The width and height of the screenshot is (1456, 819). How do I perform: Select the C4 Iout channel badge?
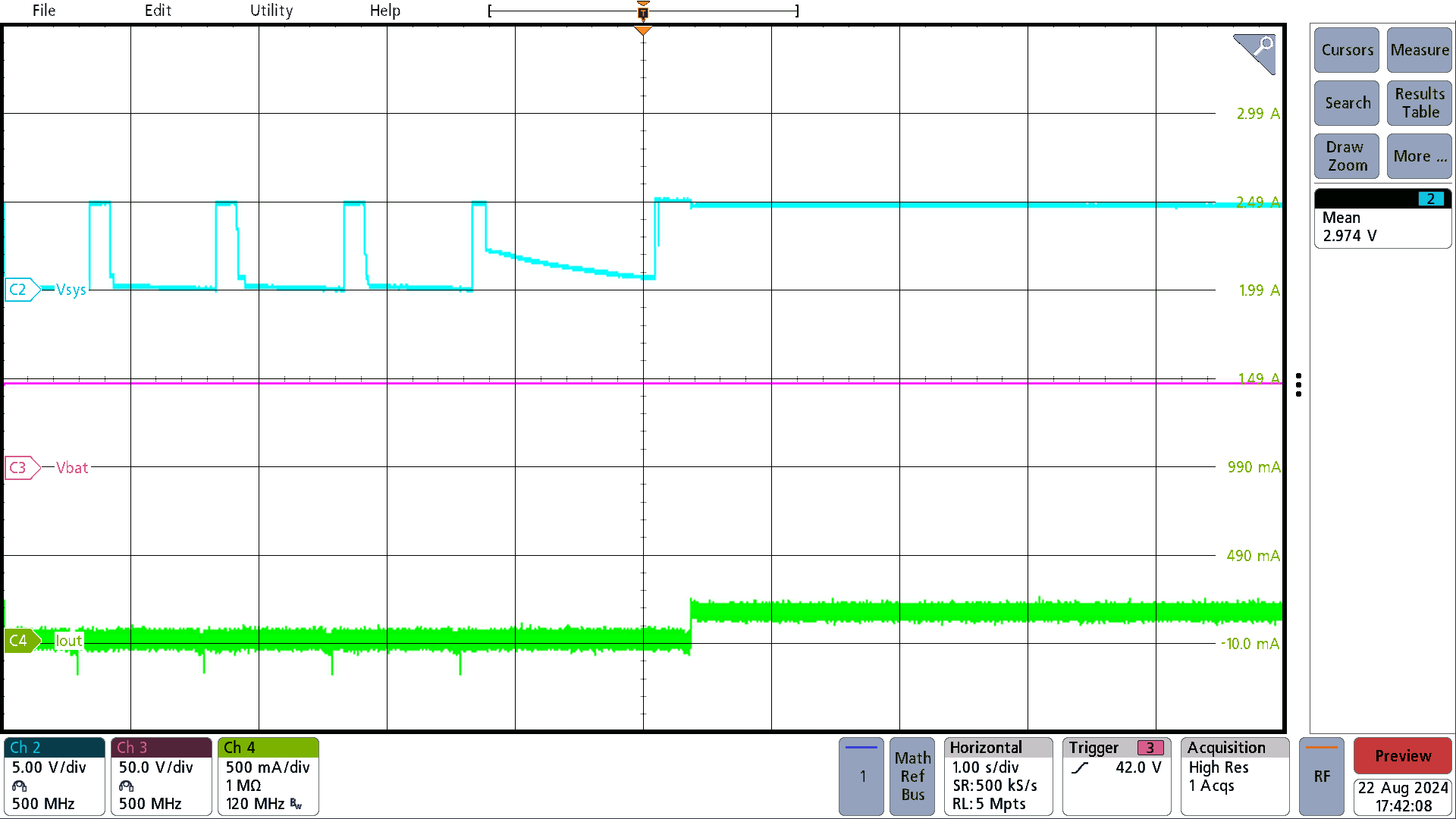click(21, 641)
